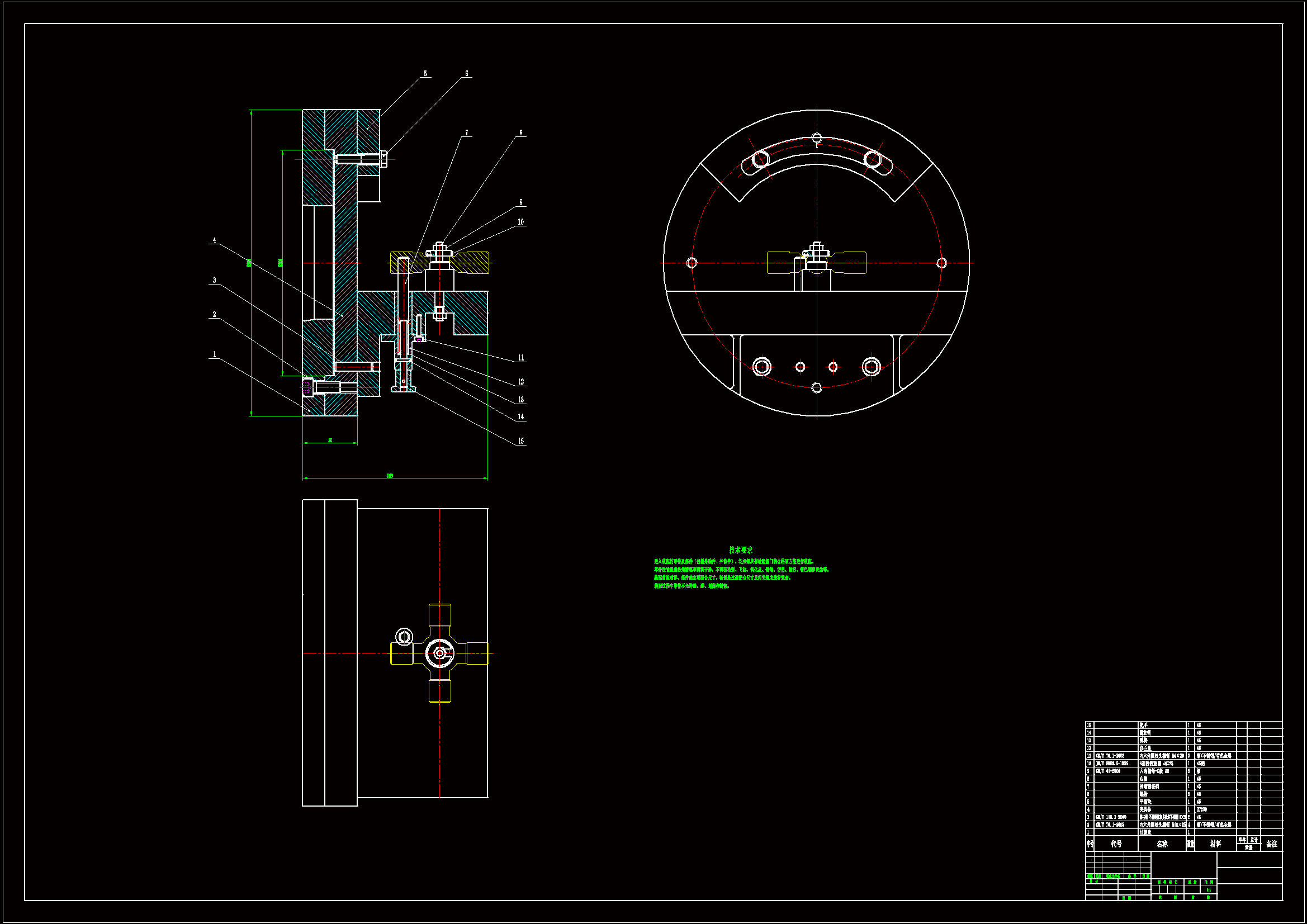The image size is (1307, 924).
Task: Click GB/T 41-2000 standard code cell
Action: click(x=1109, y=771)
